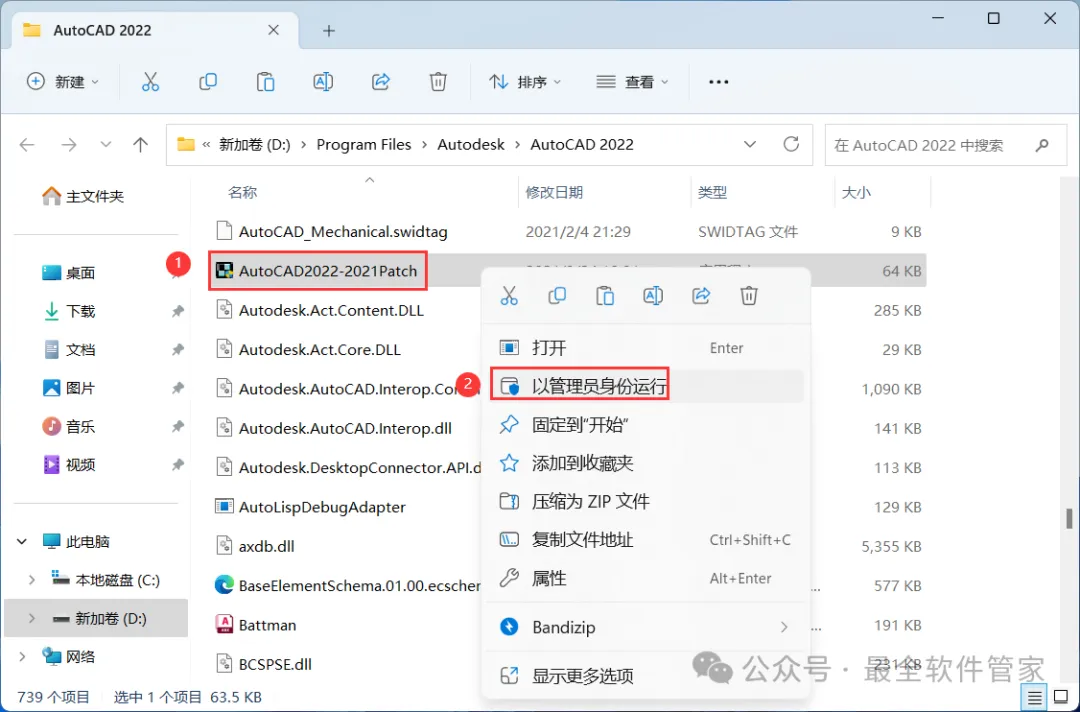Choose 显示更多选项 in the context menu

coord(645,676)
